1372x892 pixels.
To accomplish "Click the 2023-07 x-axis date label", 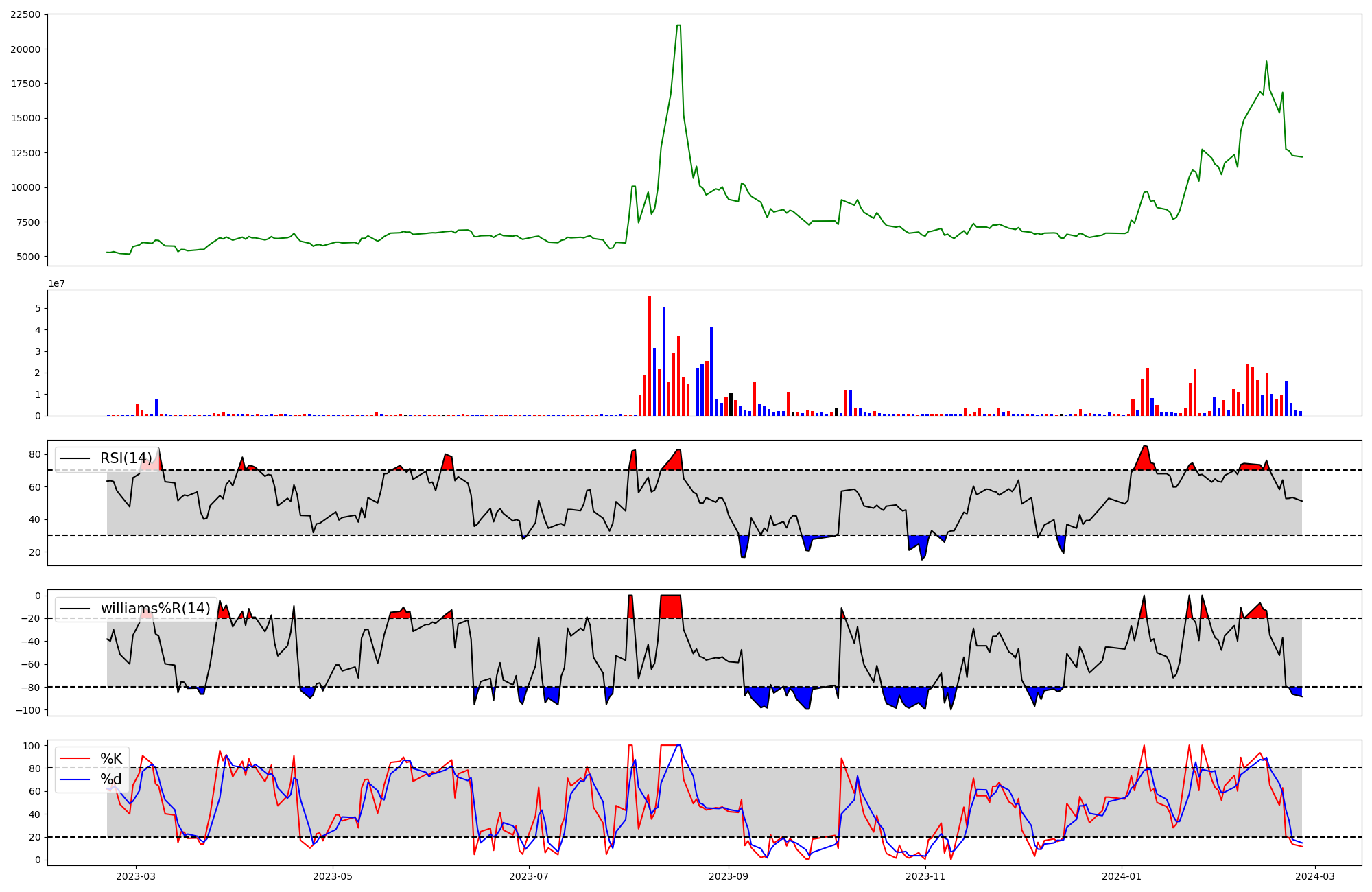I will 530,876.
